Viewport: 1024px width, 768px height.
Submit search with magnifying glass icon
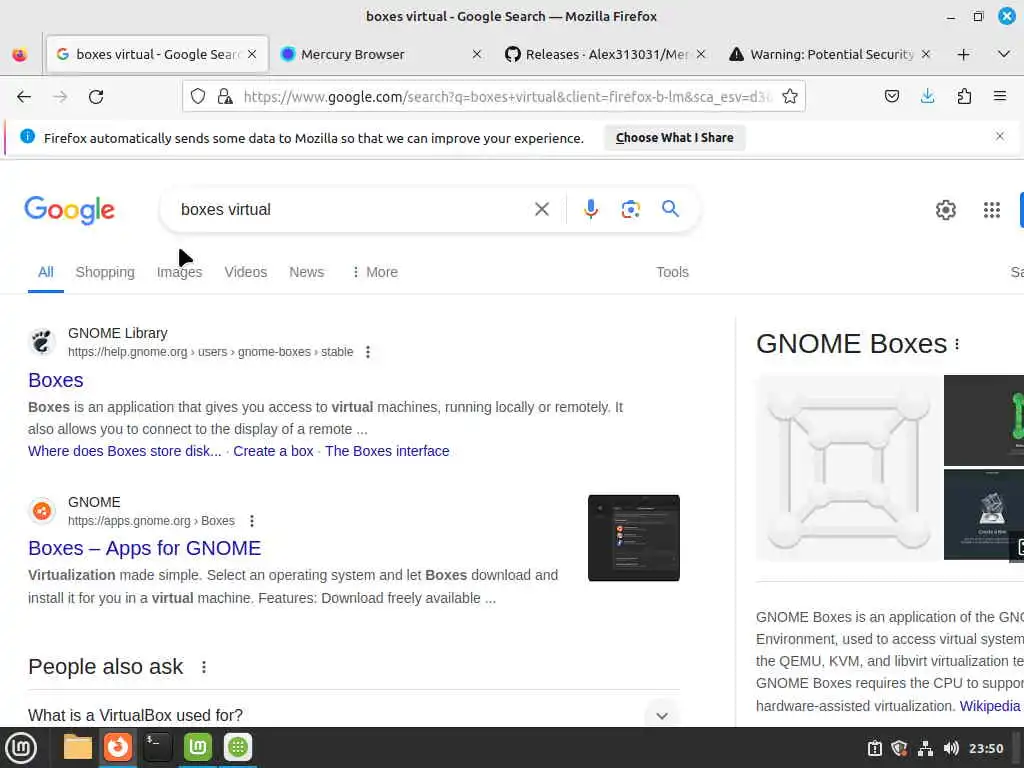click(670, 209)
